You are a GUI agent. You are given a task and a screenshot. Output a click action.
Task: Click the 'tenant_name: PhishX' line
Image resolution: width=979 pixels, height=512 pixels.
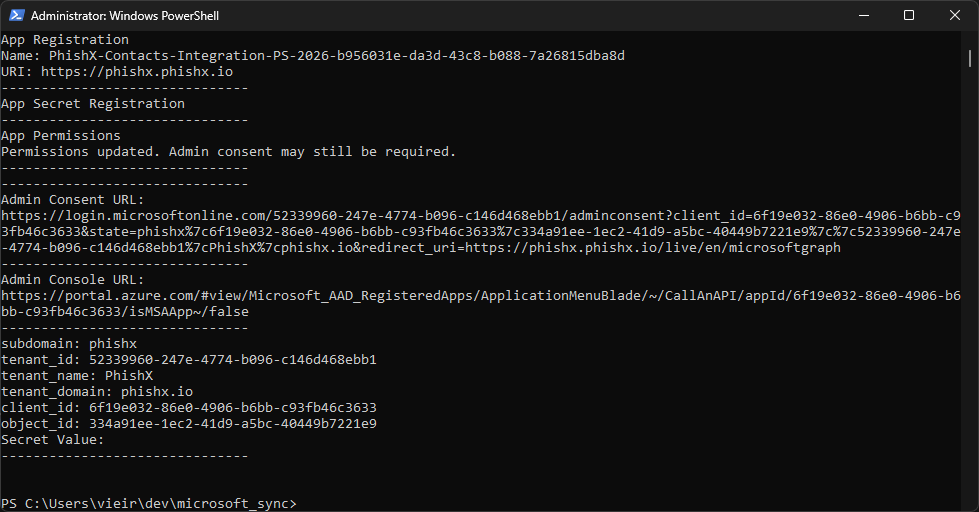77,376
